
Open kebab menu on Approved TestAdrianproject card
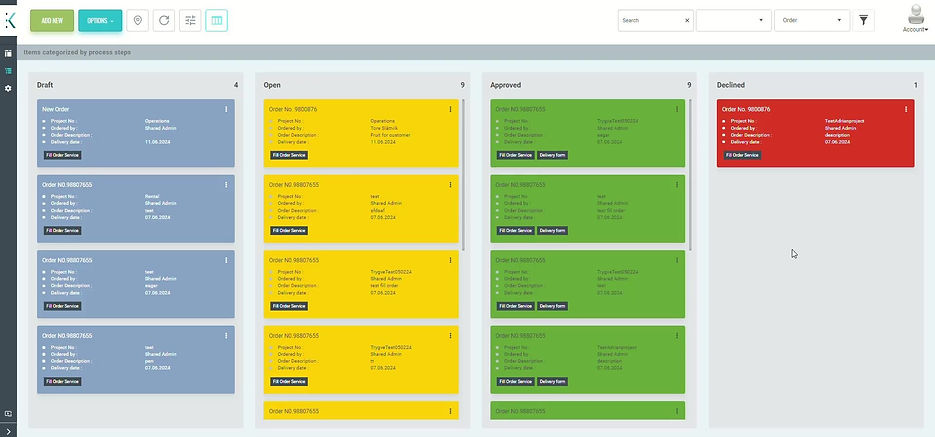(x=677, y=336)
